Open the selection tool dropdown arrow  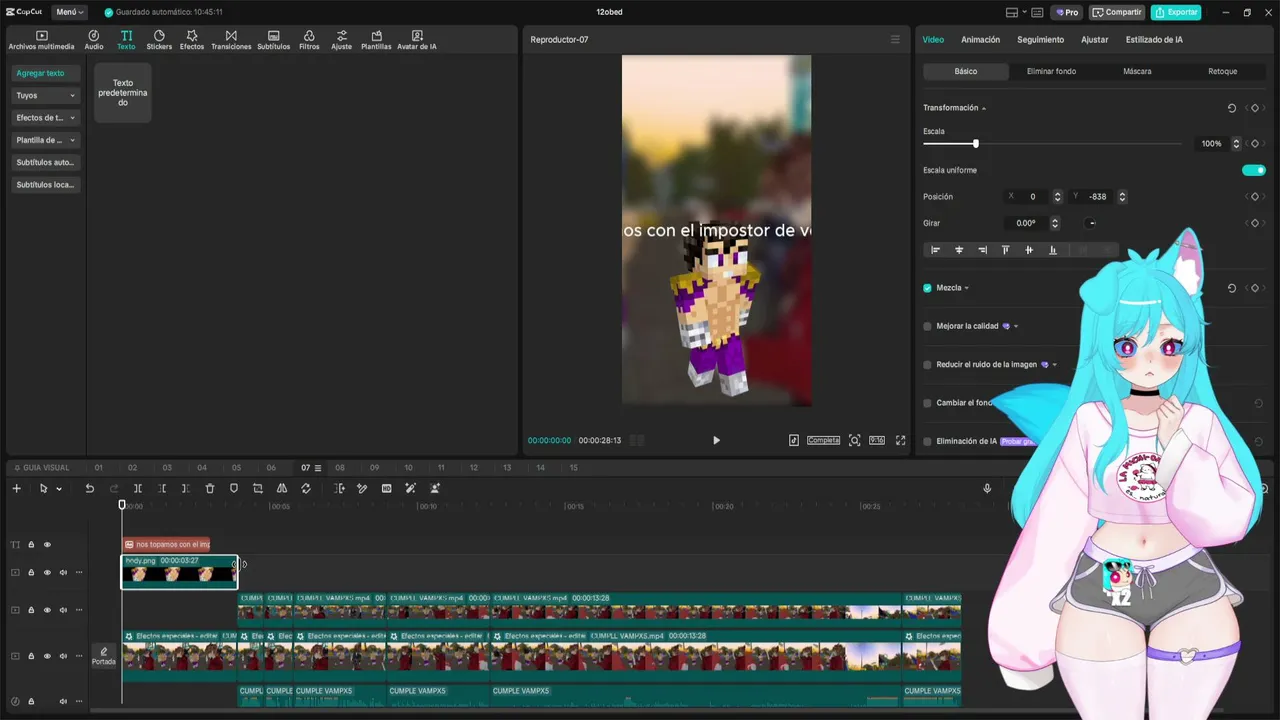pyautogui.click(x=59, y=489)
